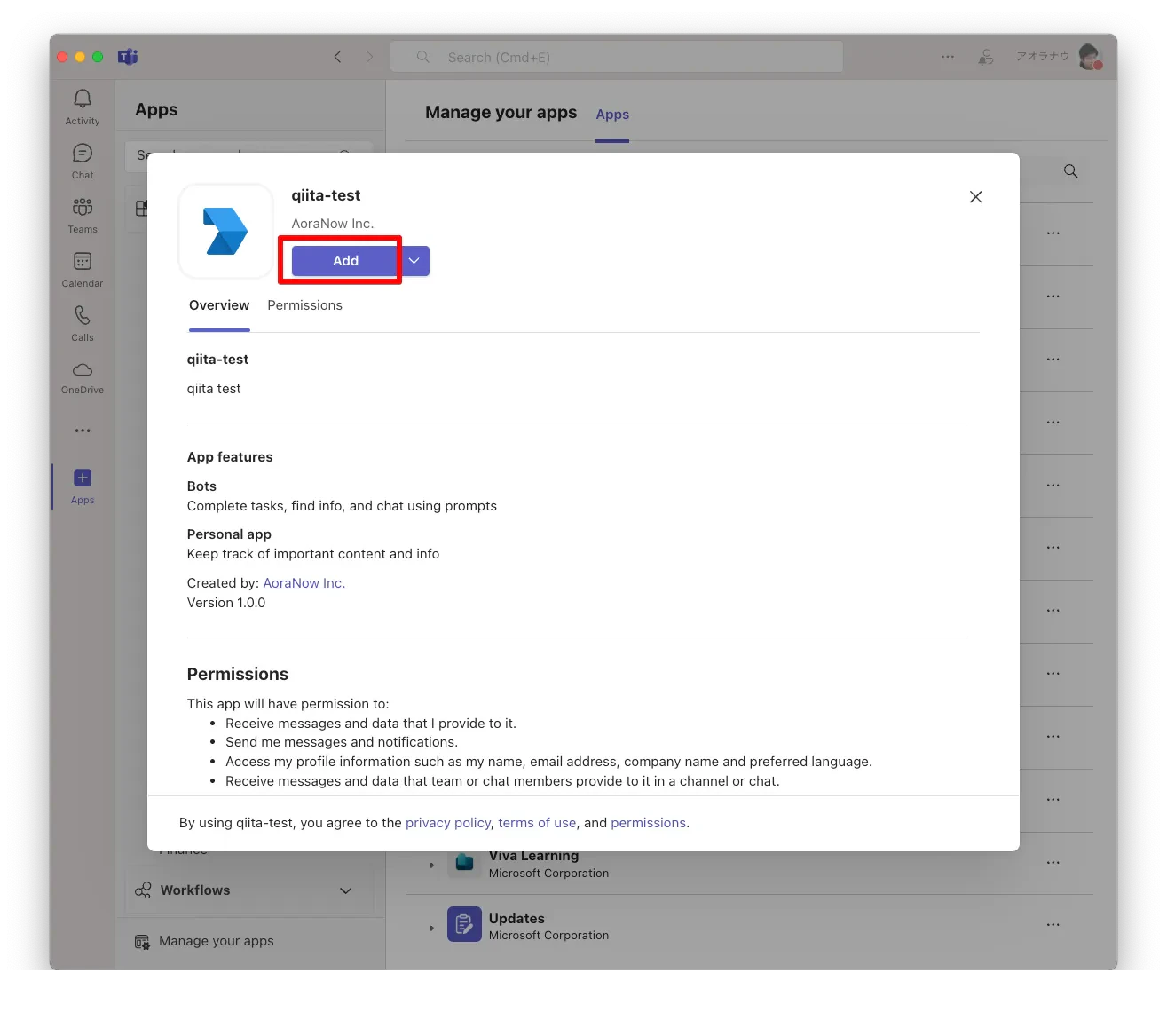This screenshot has width=1167, height=1036.
Task: Focus the Search (Cmd+E) field
Action: pos(617,57)
